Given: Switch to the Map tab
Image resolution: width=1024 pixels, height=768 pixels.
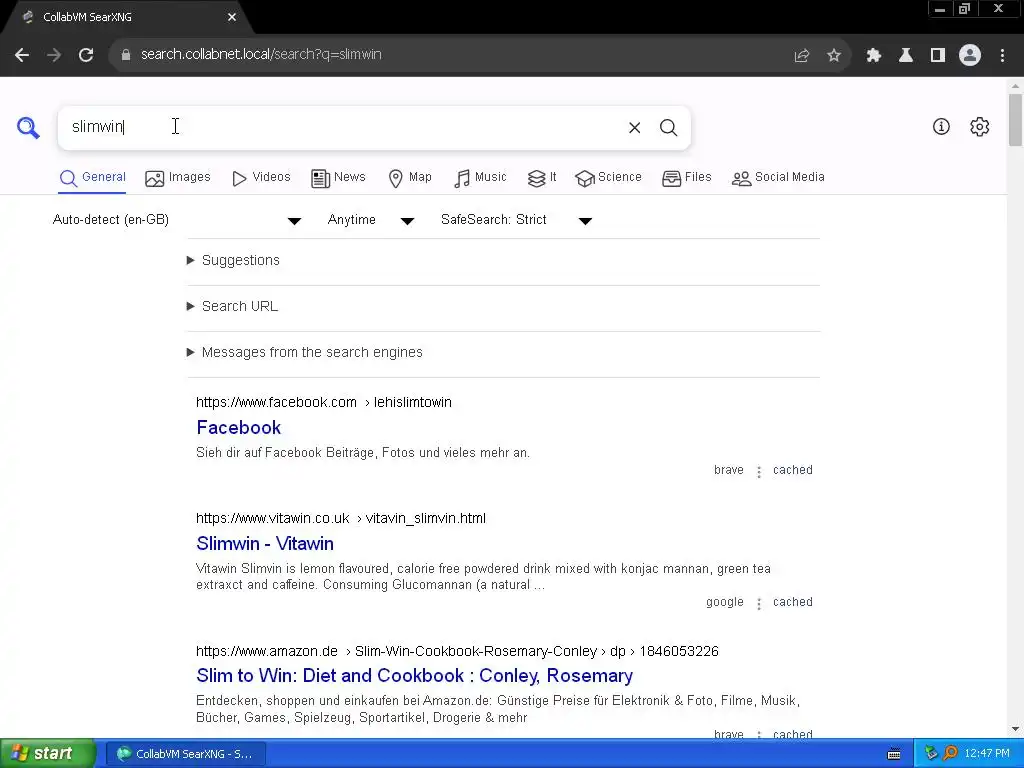Looking at the screenshot, I should 409,178.
